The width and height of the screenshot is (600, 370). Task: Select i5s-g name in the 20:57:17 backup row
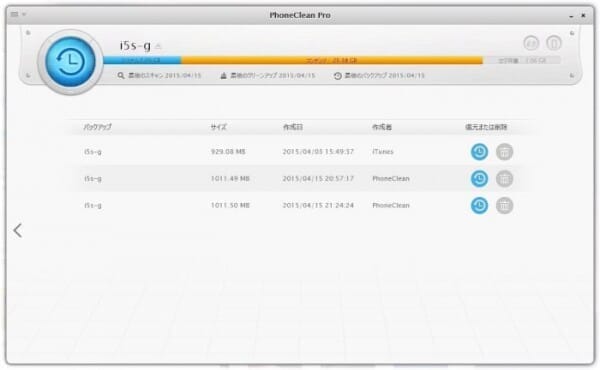pyautogui.click(x=93, y=179)
